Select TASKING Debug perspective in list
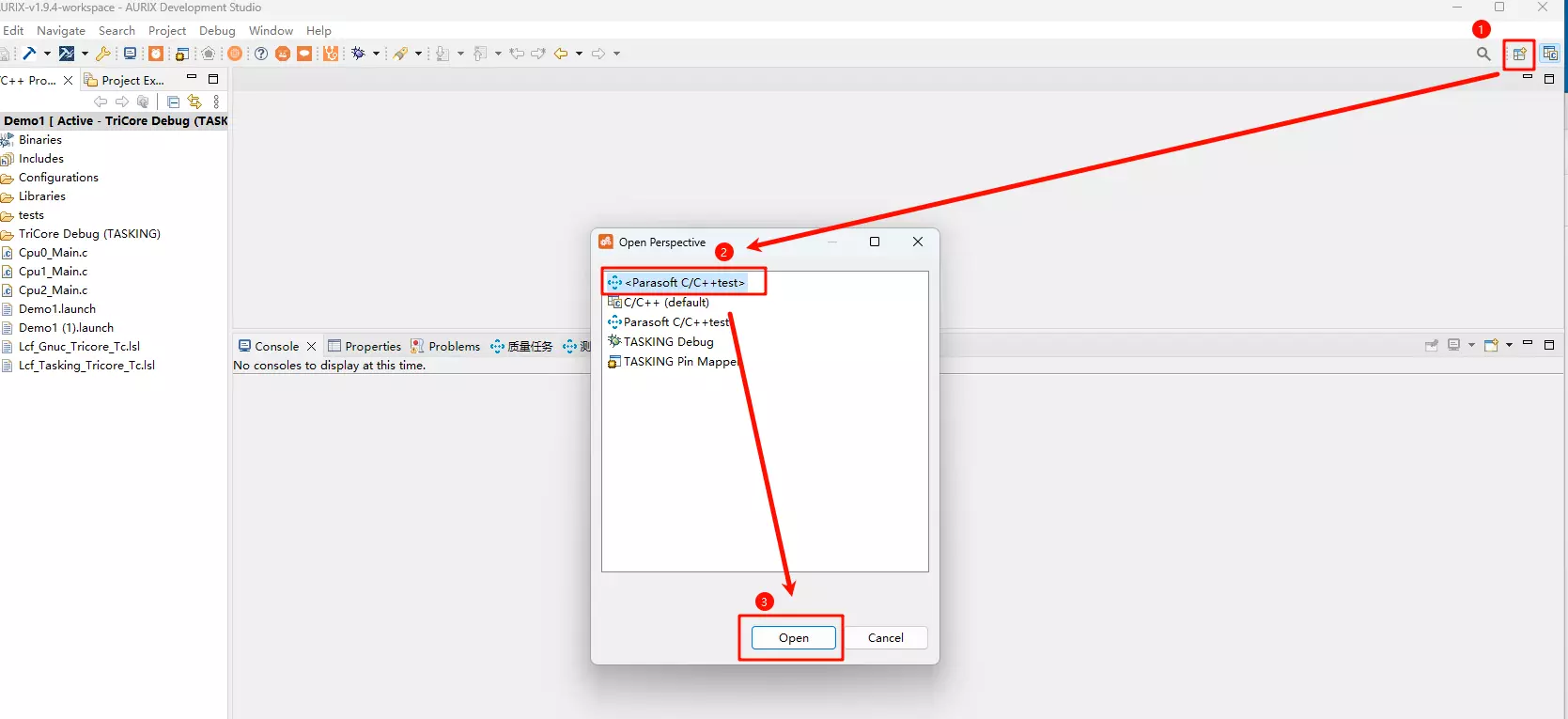1568x719 pixels. pyautogui.click(x=668, y=342)
